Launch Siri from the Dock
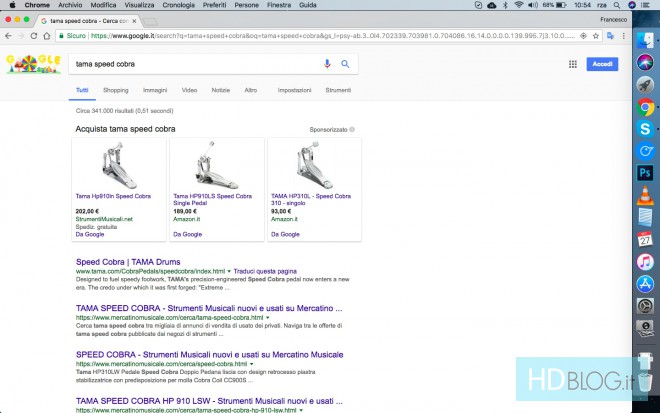This screenshot has height=413, width=660. (x=645, y=62)
